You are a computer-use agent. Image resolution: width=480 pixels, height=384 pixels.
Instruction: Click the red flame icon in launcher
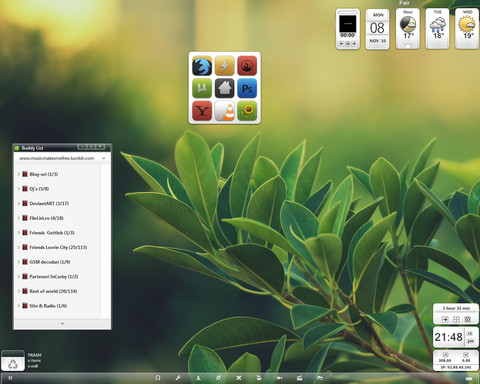click(x=247, y=66)
